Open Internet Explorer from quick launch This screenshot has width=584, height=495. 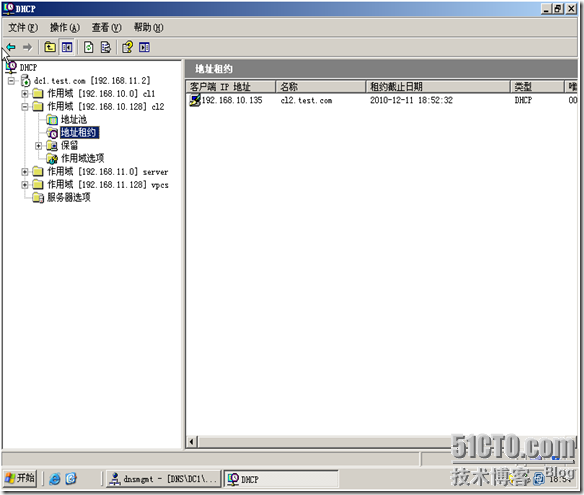tap(55, 479)
